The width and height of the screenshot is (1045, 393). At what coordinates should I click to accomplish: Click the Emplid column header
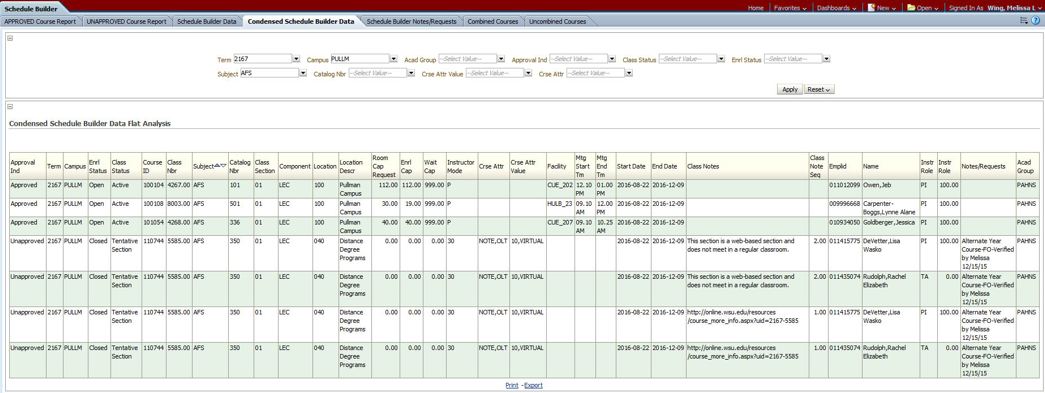pos(844,165)
